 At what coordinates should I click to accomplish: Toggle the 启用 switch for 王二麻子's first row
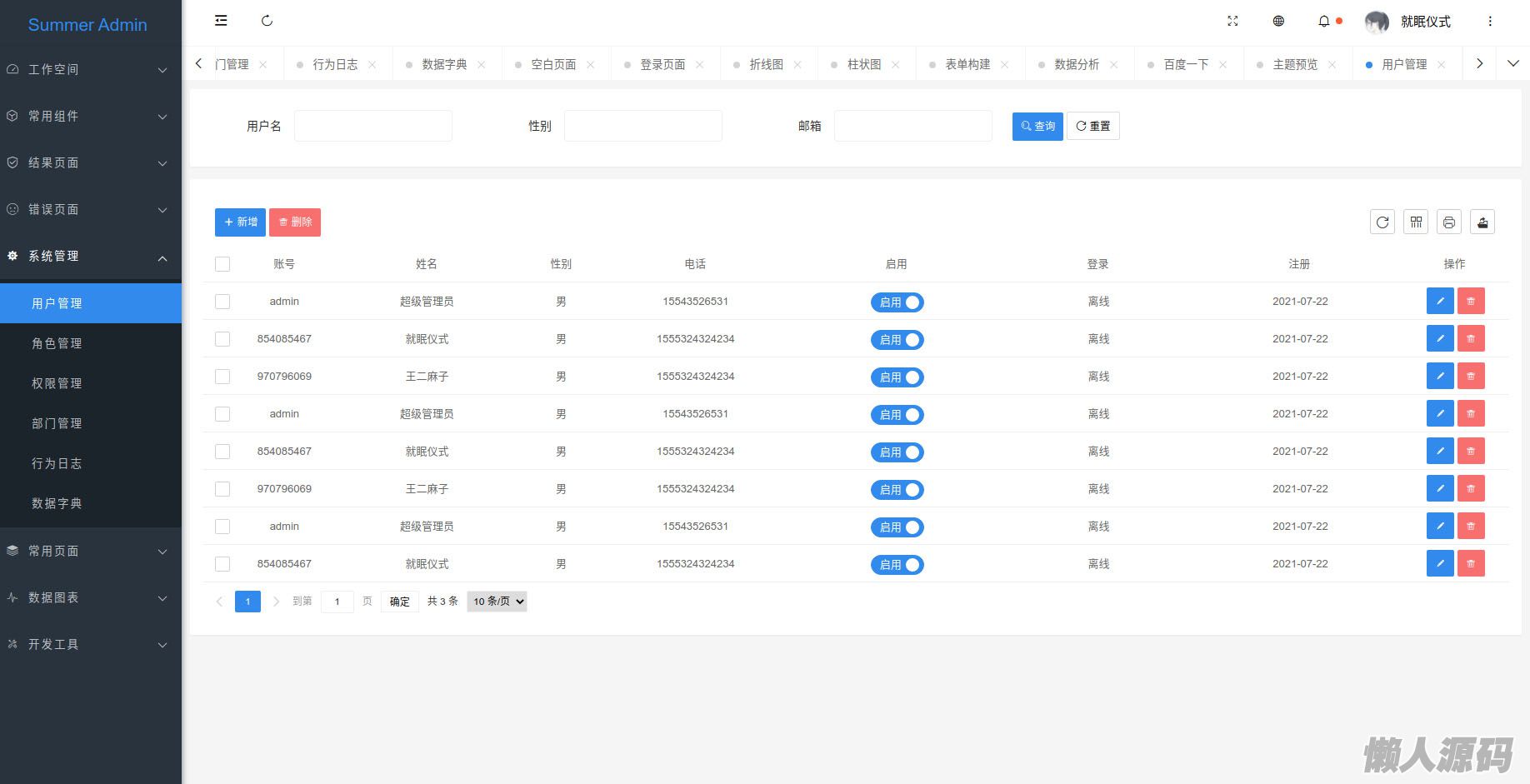click(x=897, y=377)
